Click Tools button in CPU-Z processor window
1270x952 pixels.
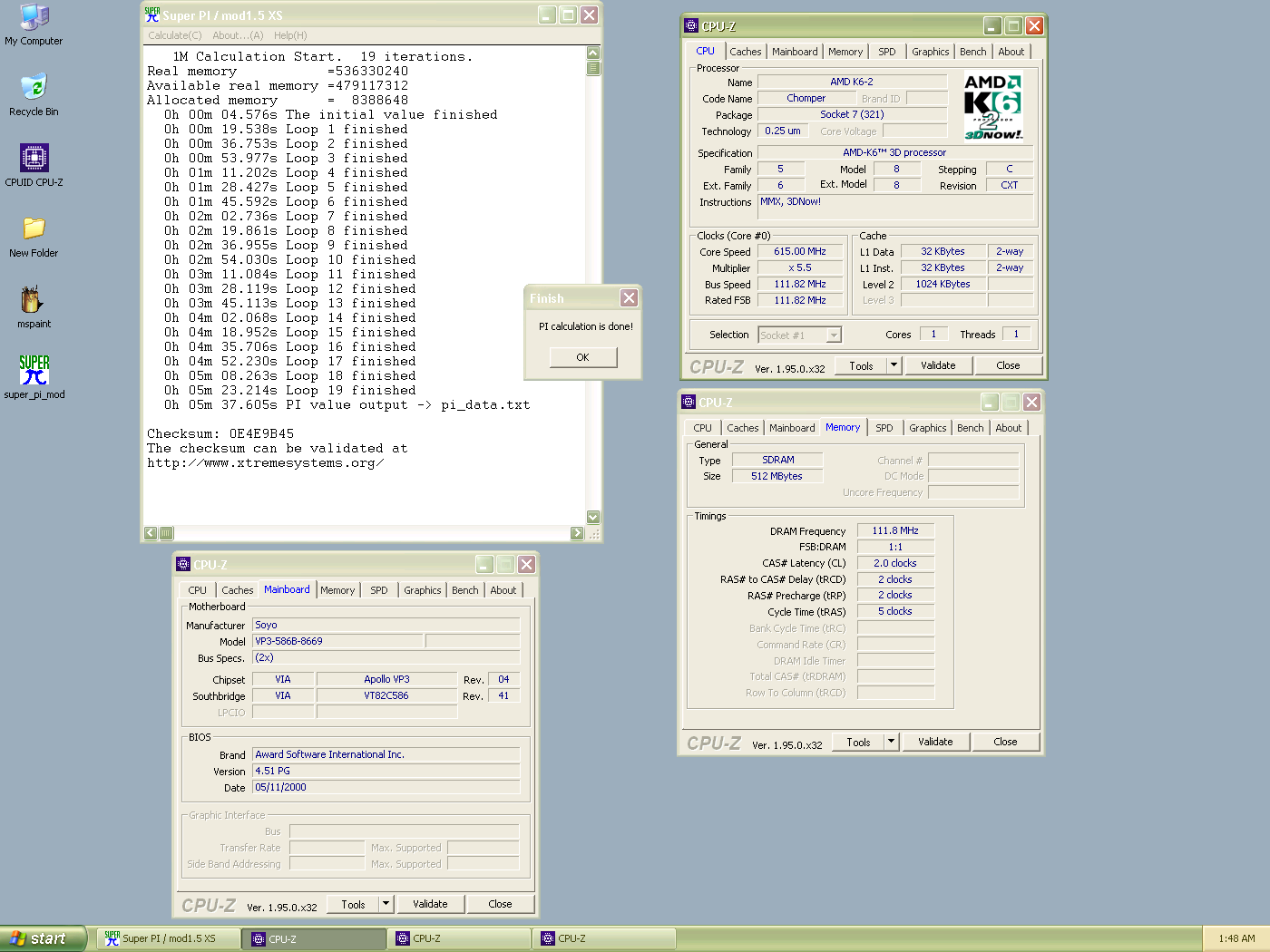pos(862,365)
